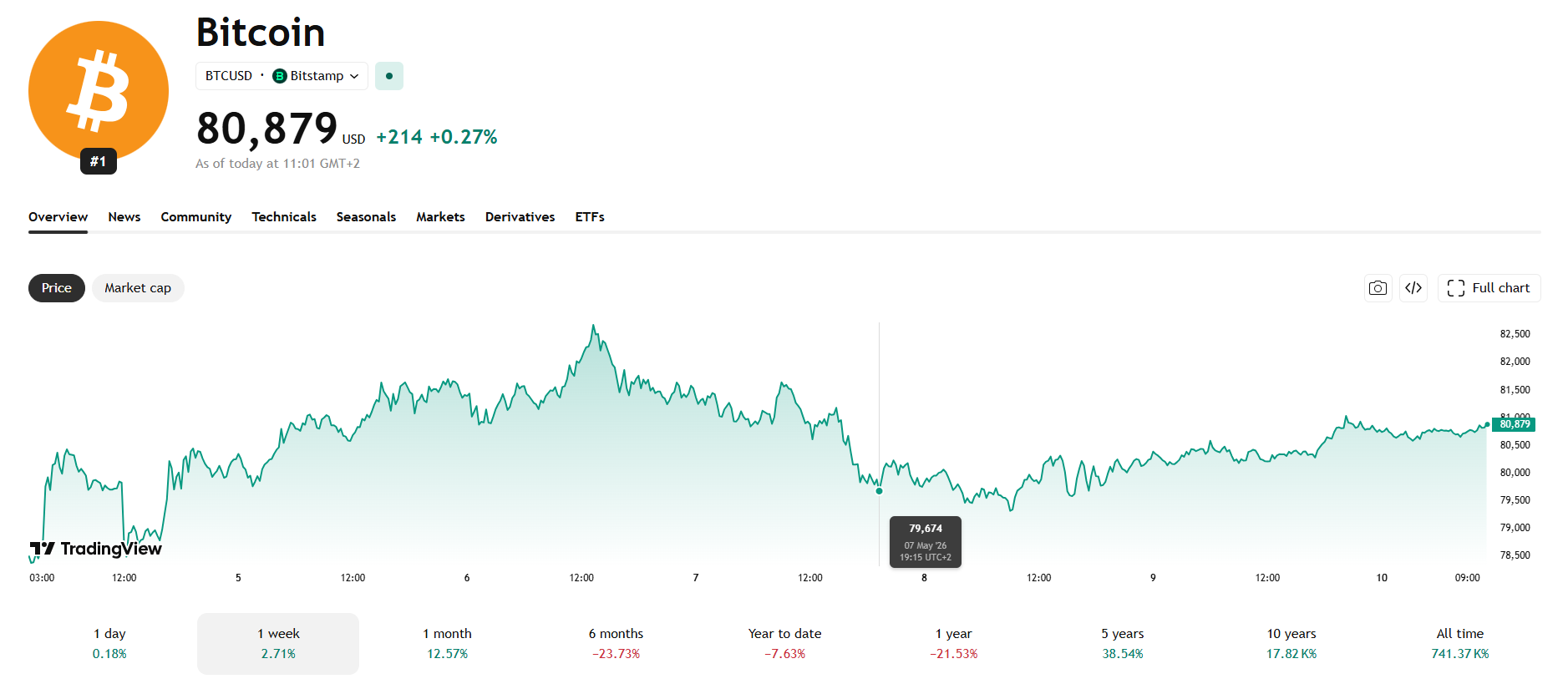Image resolution: width=1568 pixels, height=684 pixels.
Task: Go to the Technicals tab
Action: (284, 217)
